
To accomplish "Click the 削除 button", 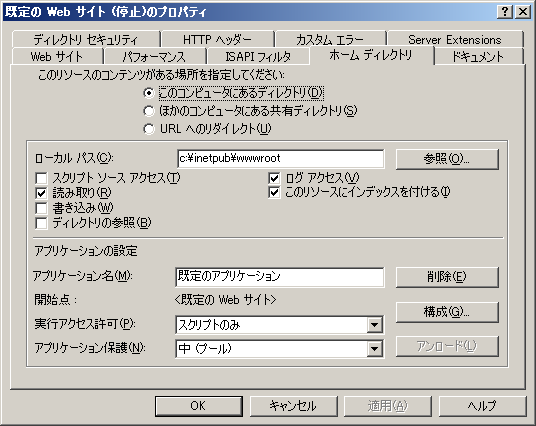I will (447, 277).
